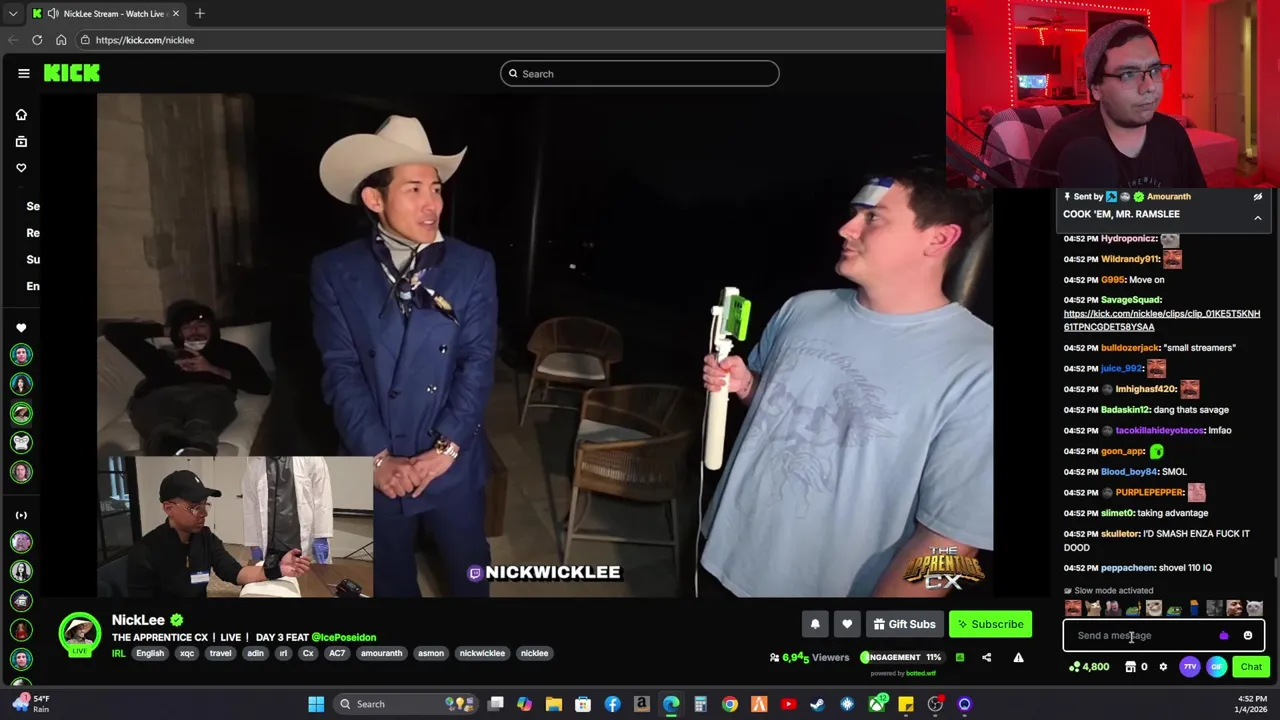Open the Following heart icon in sidebar
This screenshot has height=720, width=1280.
click(x=21, y=168)
